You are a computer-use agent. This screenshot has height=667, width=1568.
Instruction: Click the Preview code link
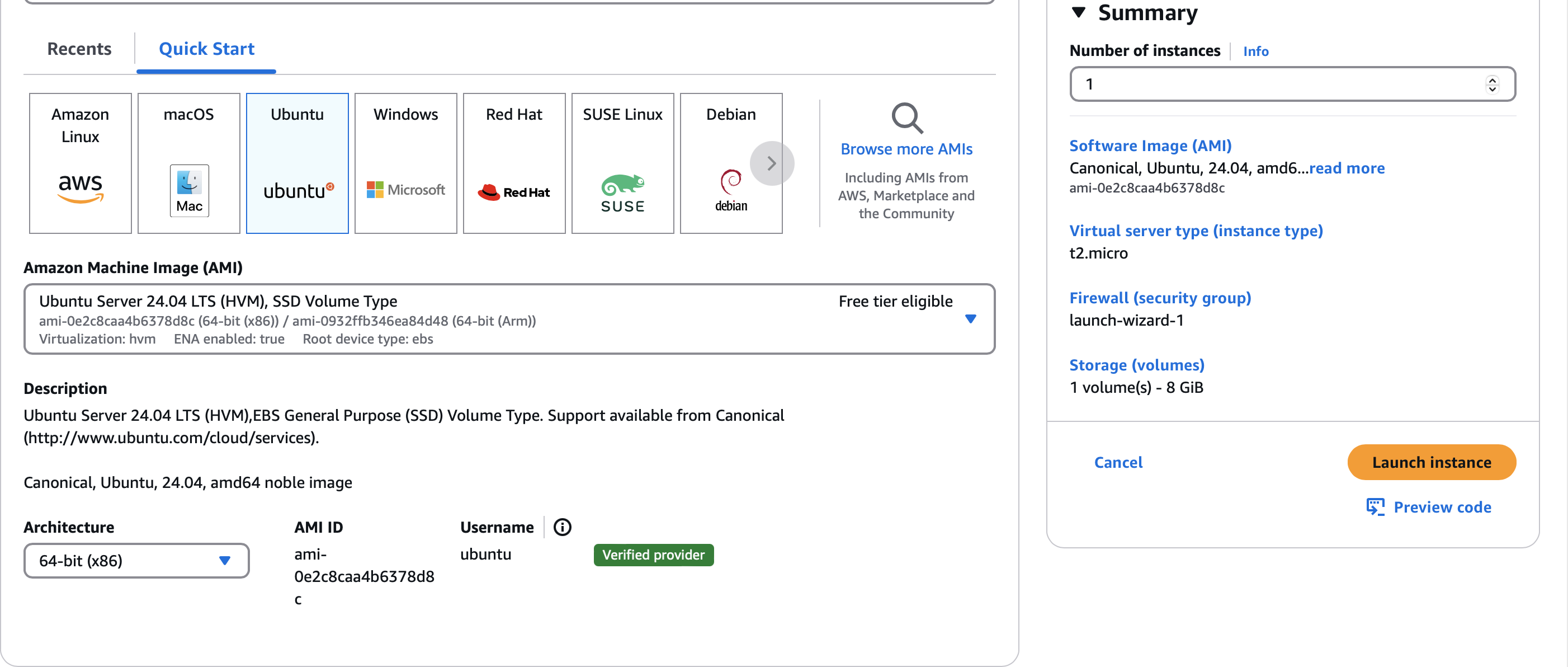[x=1442, y=507]
